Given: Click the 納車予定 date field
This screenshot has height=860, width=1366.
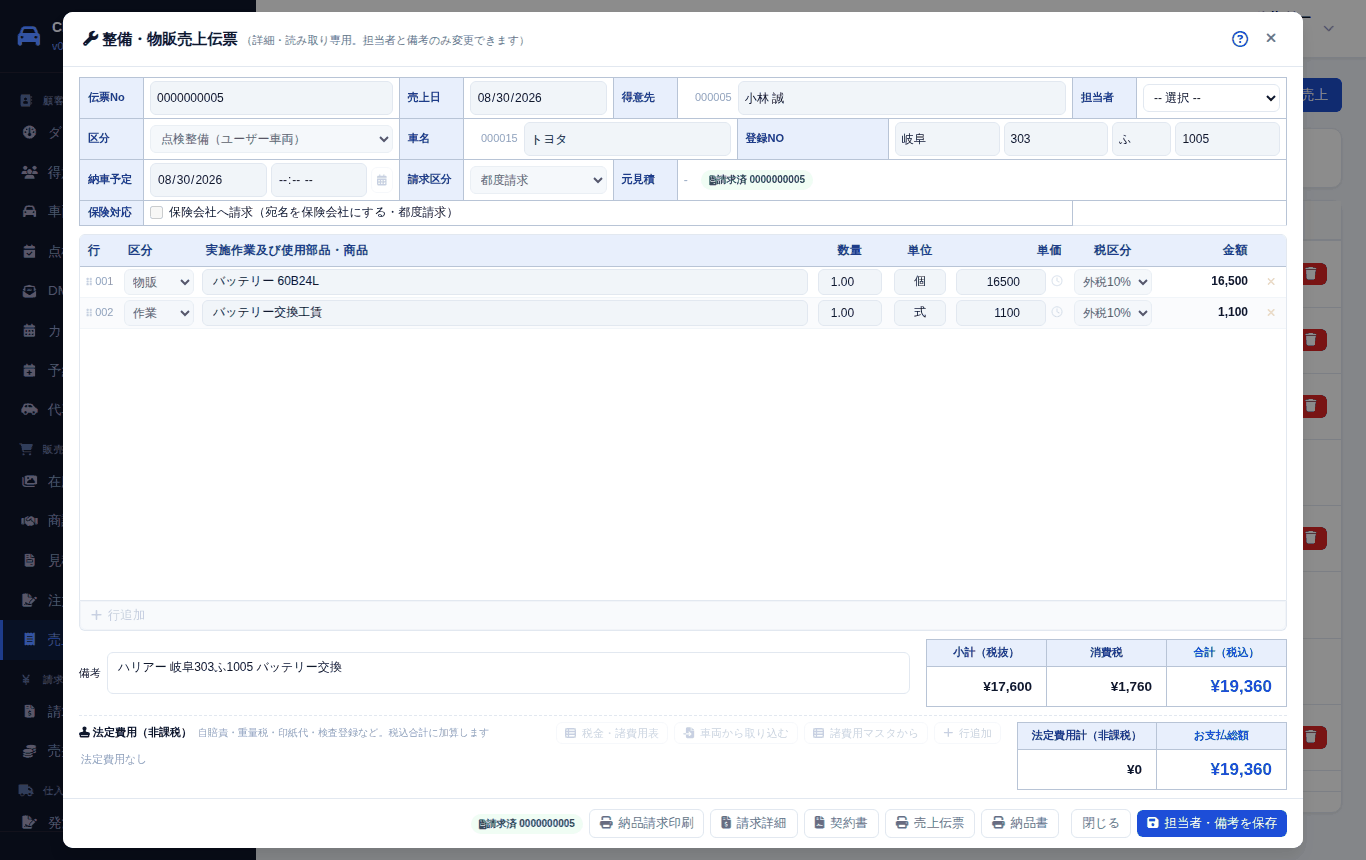Looking at the screenshot, I should (x=208, y=180).
